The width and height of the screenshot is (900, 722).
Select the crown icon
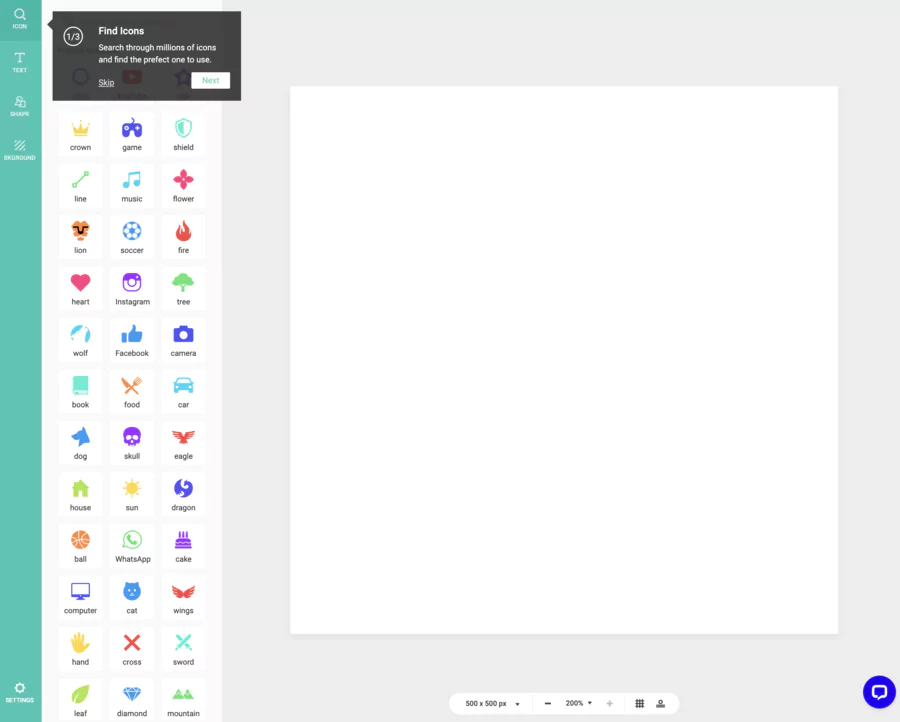(80, 132)
